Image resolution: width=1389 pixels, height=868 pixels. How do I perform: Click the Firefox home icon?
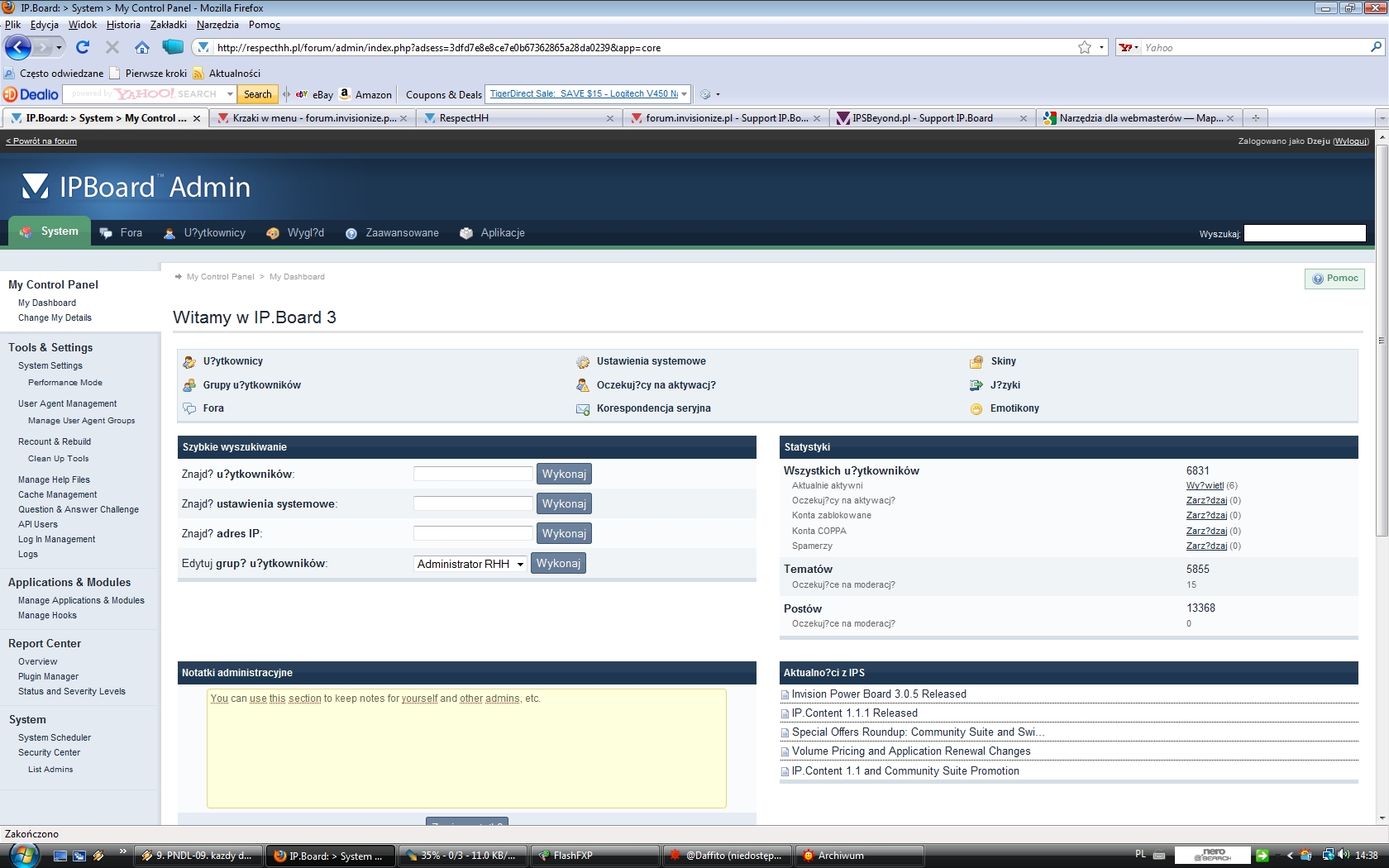pyautogui.click(x=142, y=47)
